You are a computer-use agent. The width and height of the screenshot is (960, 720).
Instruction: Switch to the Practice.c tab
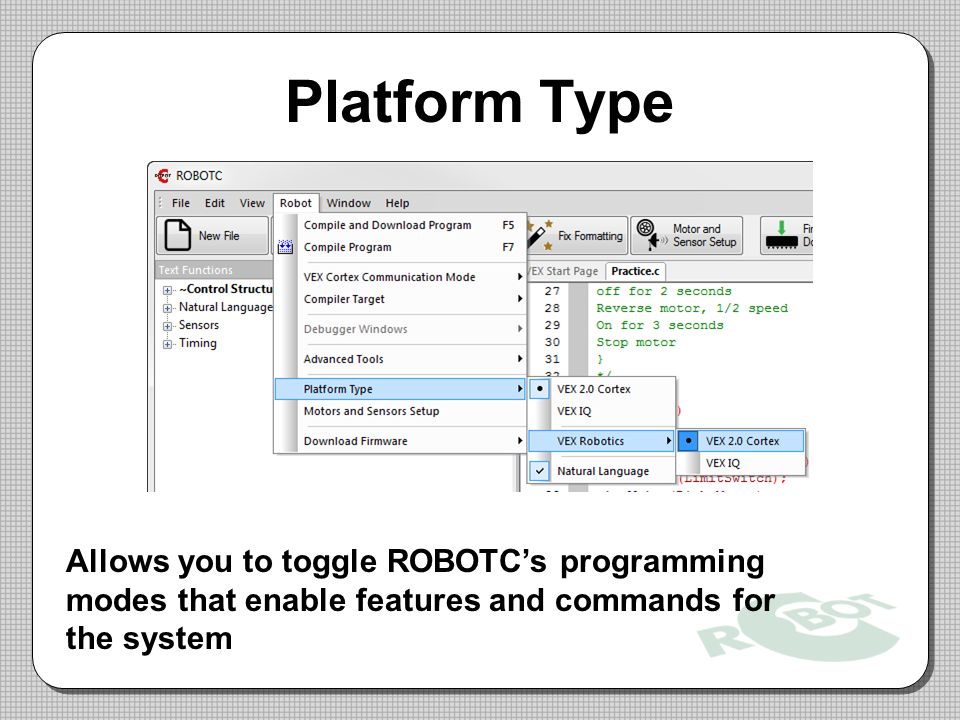click(635, 271)
